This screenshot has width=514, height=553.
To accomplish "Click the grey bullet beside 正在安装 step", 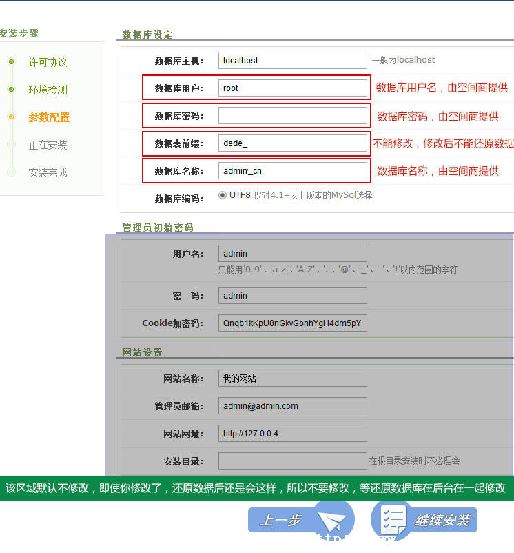I will (x=12, y=144).
